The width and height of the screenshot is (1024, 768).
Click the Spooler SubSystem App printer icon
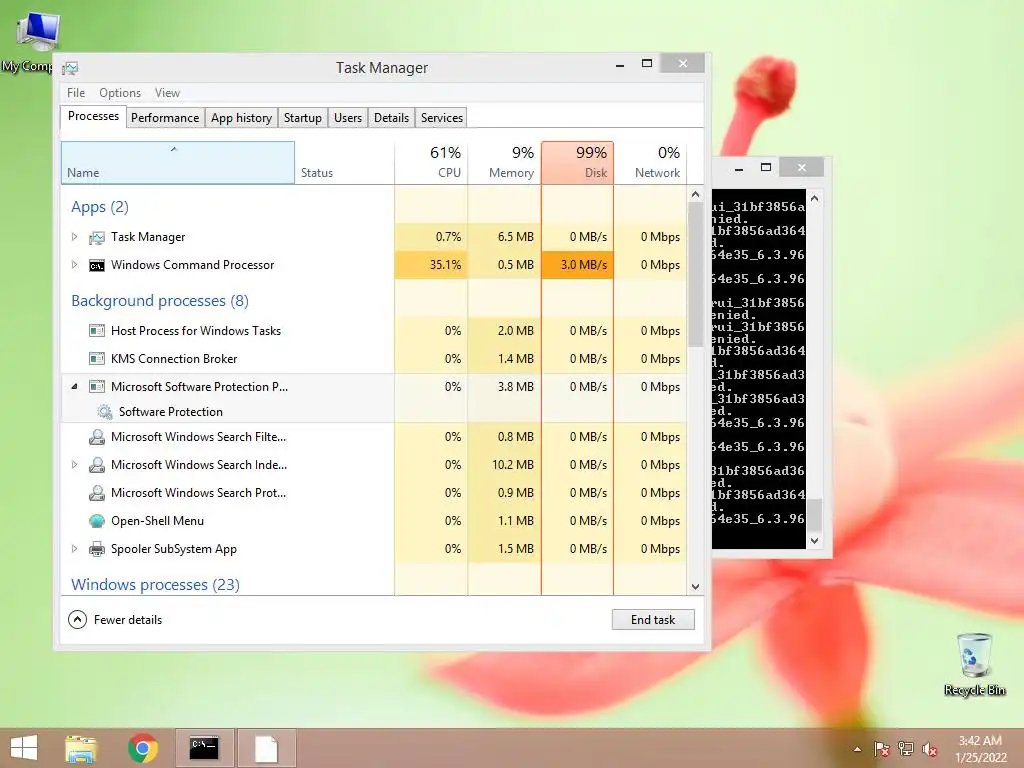[97, 549]
